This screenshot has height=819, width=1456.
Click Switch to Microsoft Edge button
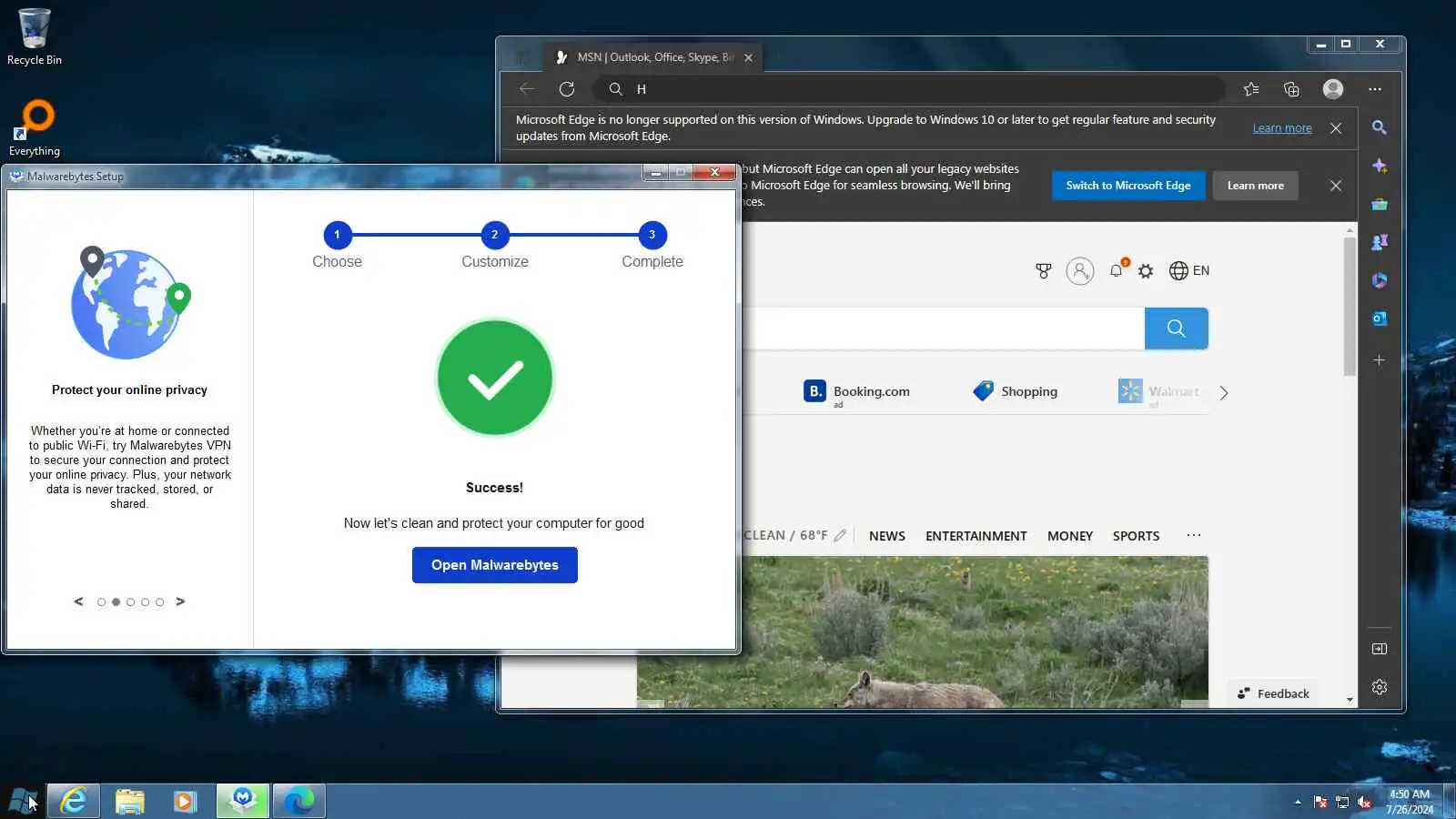point(1128,186)
